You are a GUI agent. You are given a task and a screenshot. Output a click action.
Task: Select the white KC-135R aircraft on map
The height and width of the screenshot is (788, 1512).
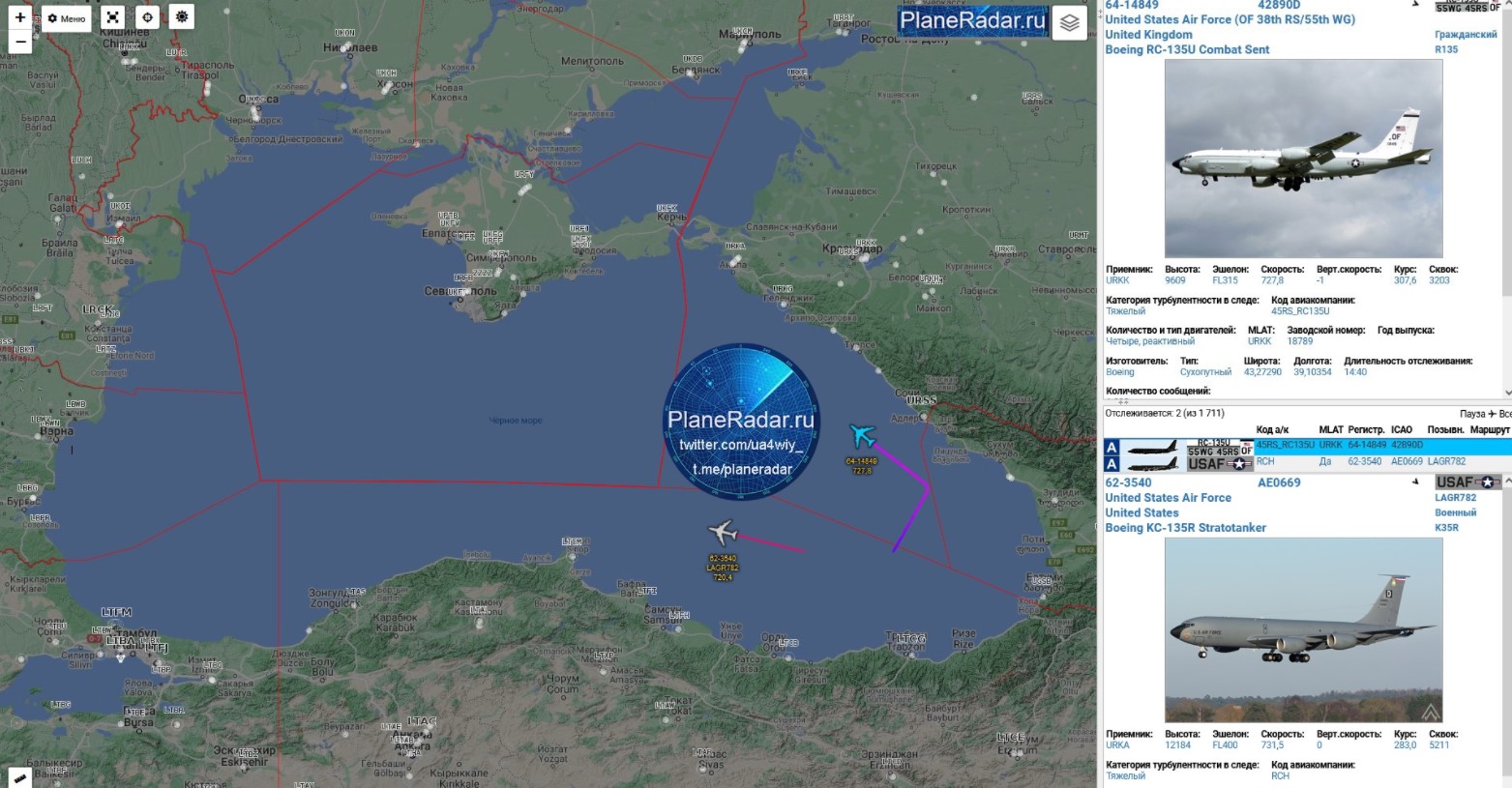[723, 532]
